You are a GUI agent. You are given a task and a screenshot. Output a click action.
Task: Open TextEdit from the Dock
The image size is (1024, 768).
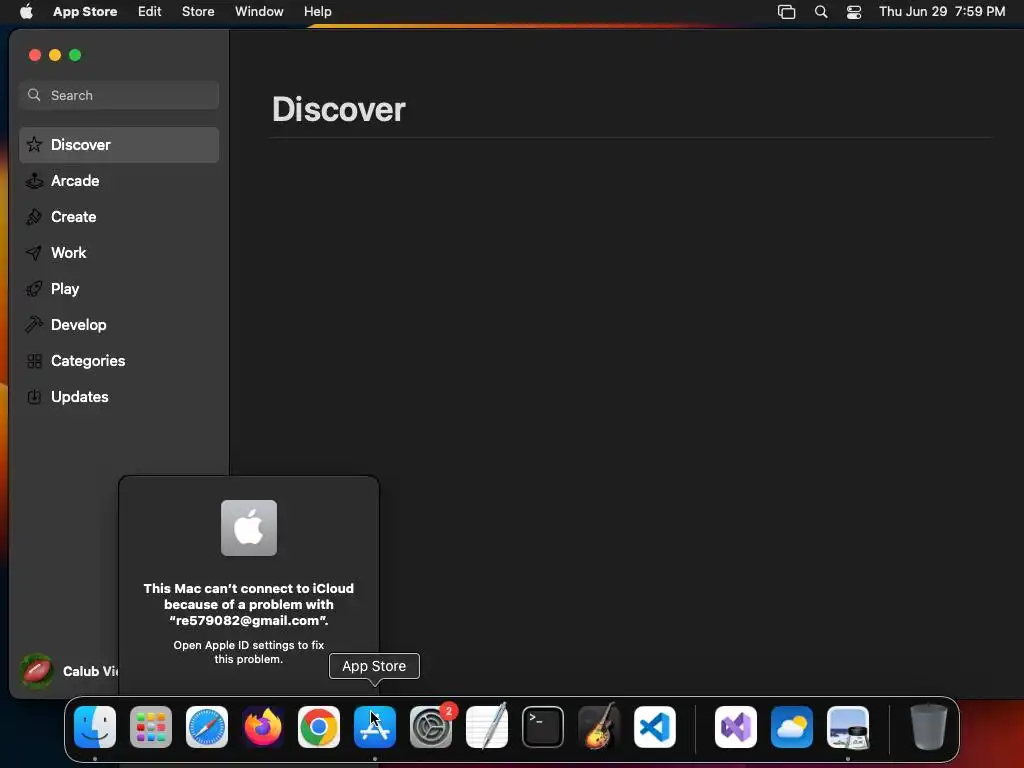(x=487, y=726)
